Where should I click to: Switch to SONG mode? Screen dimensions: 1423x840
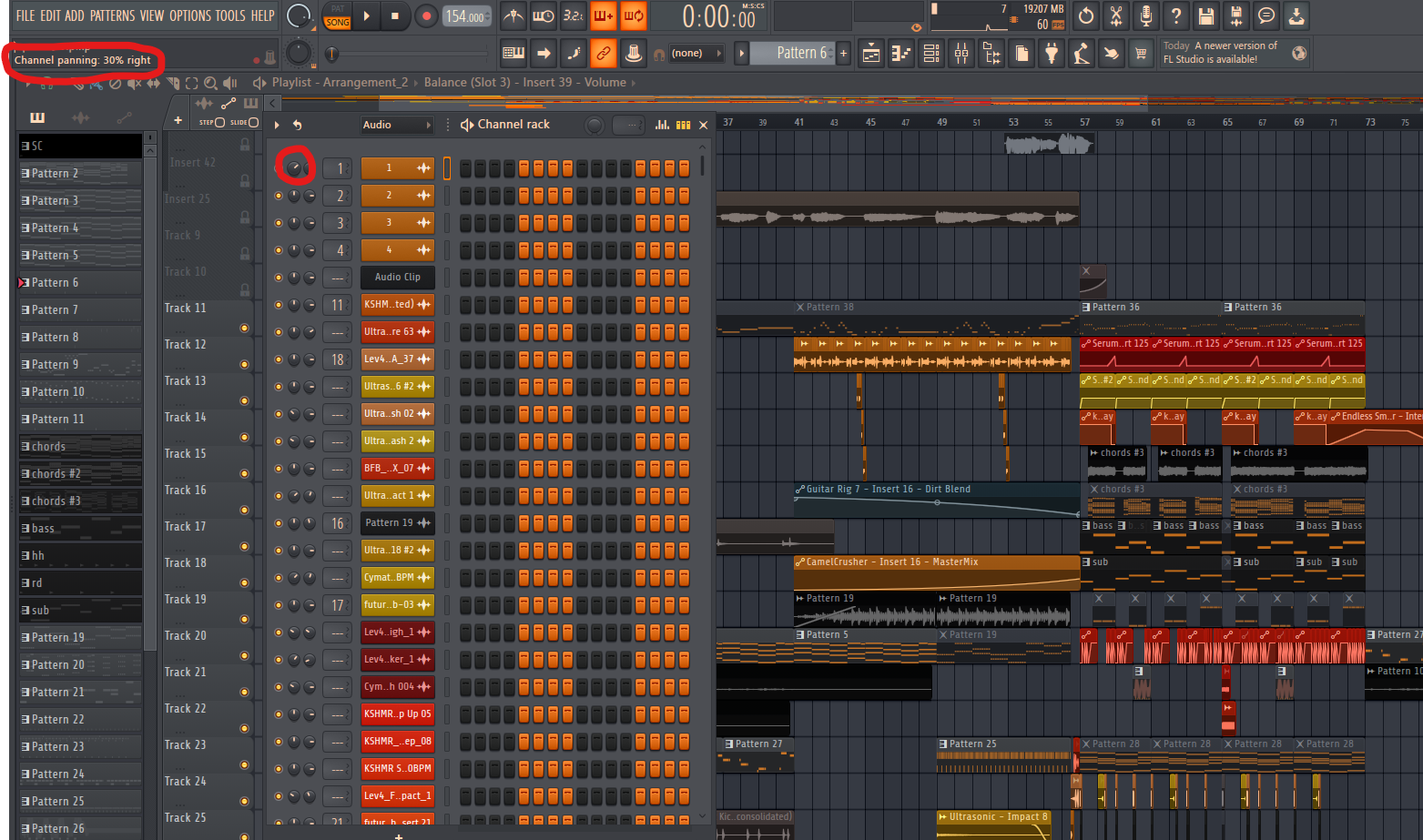pos(338,22)
